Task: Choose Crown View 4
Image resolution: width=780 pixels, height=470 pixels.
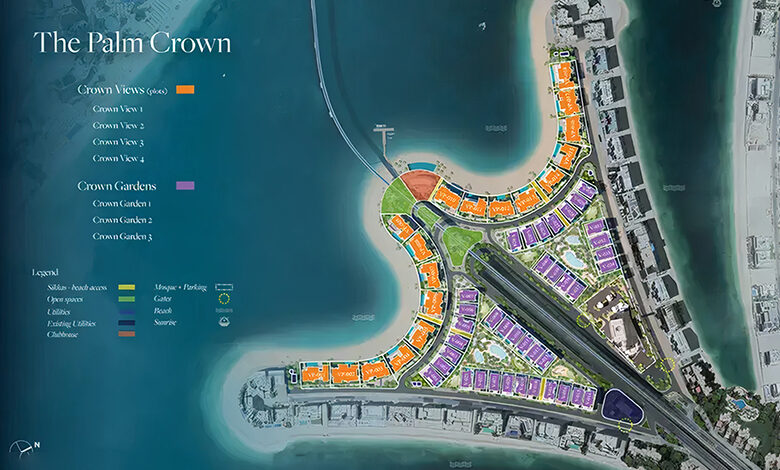Action: coord(118,158)
